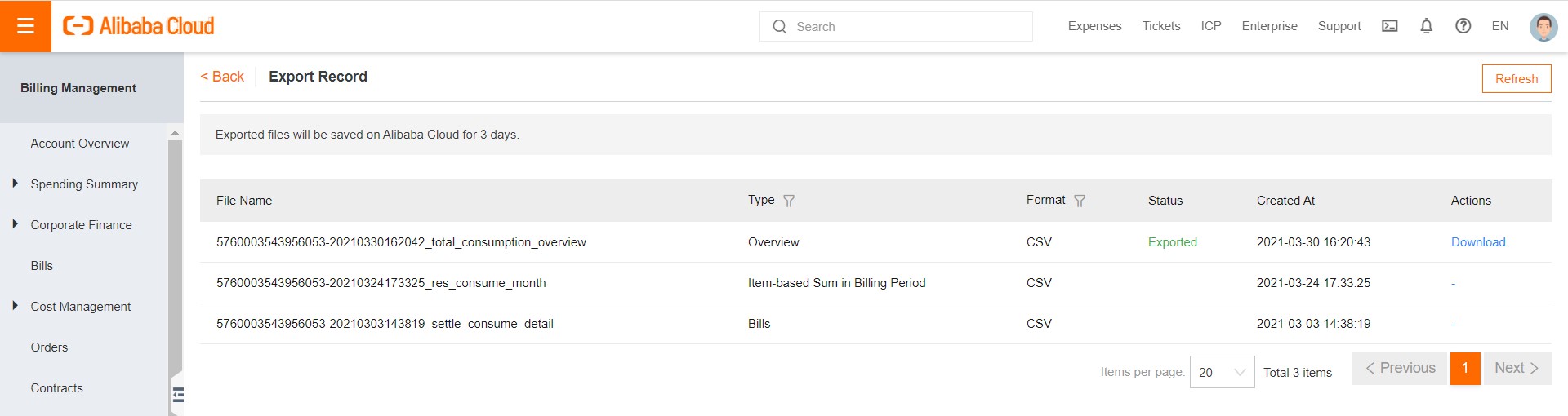Viewport: 1568px width, 416px height.
Task: Filter the Format column
Action: (1080, 201)
